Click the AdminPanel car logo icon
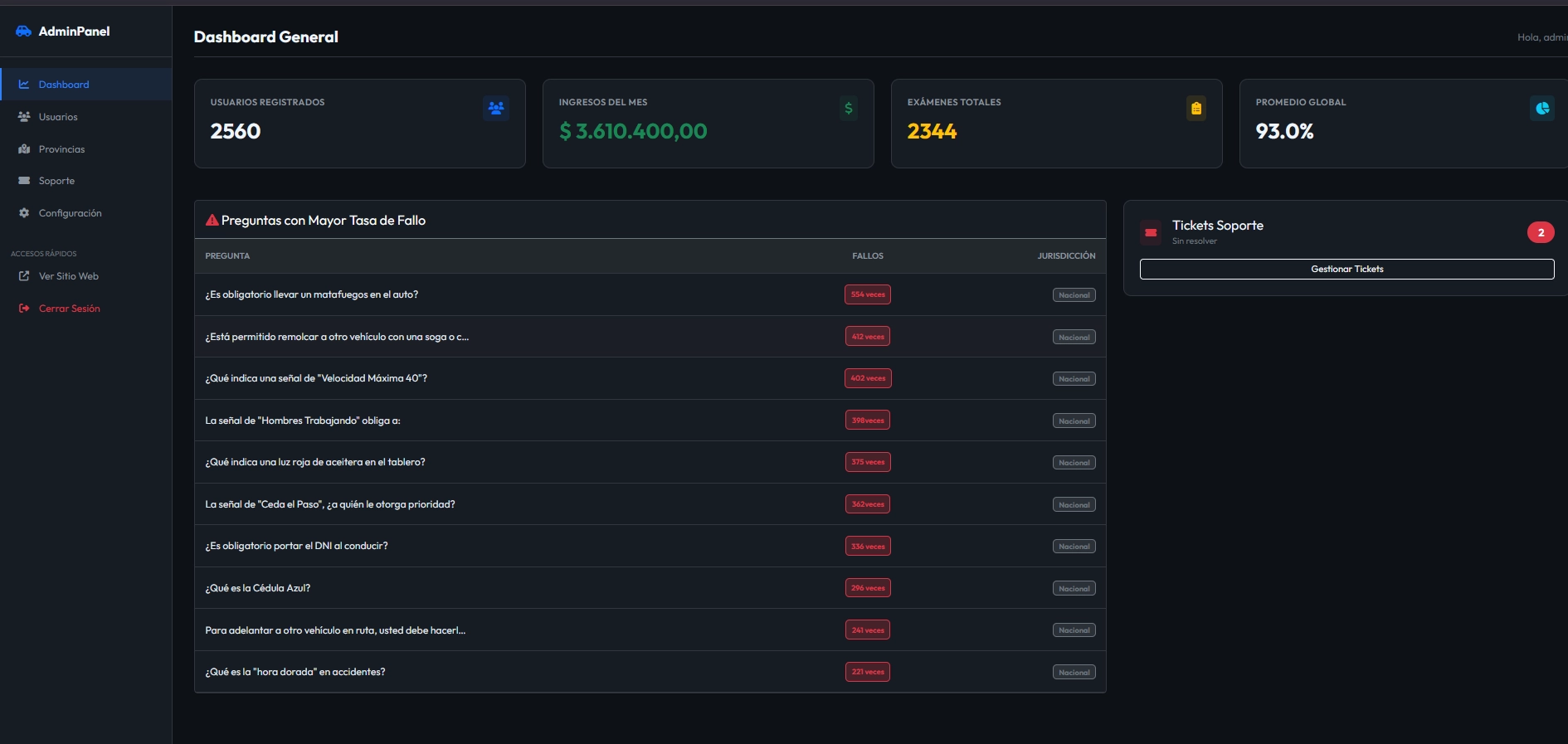 pos(23,32)
